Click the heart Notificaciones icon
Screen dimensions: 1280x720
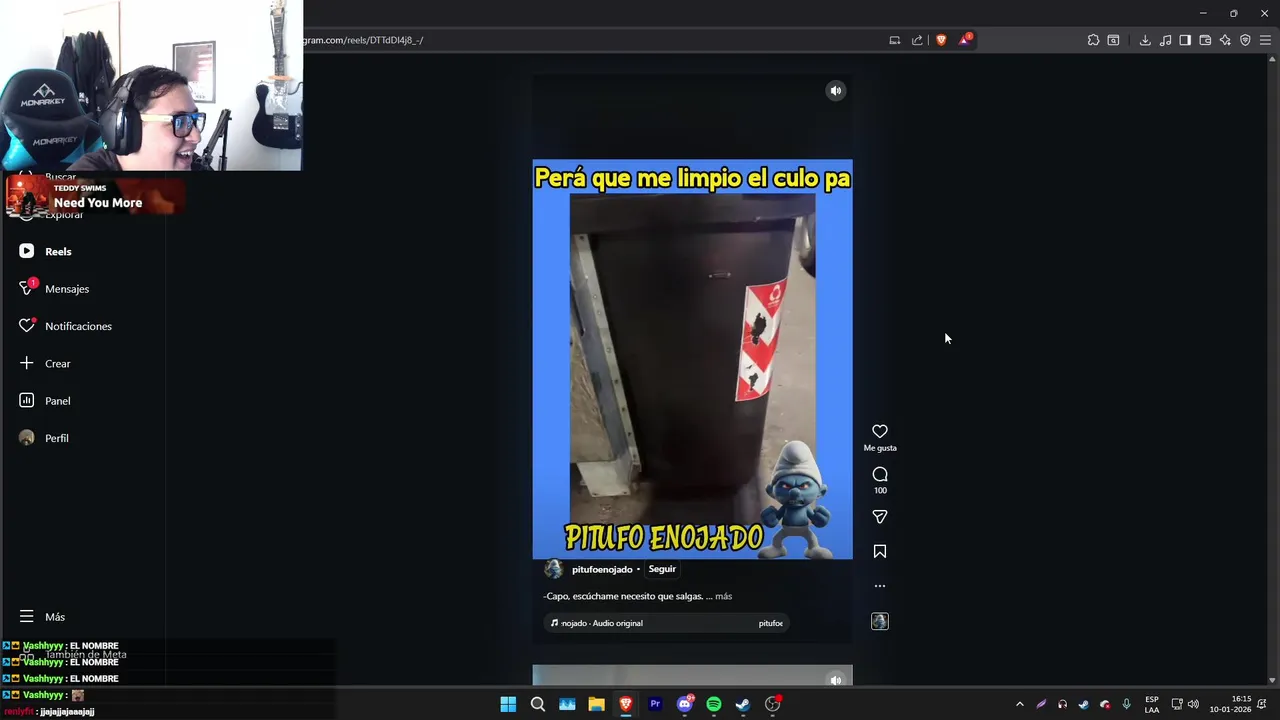coord(27,326)
